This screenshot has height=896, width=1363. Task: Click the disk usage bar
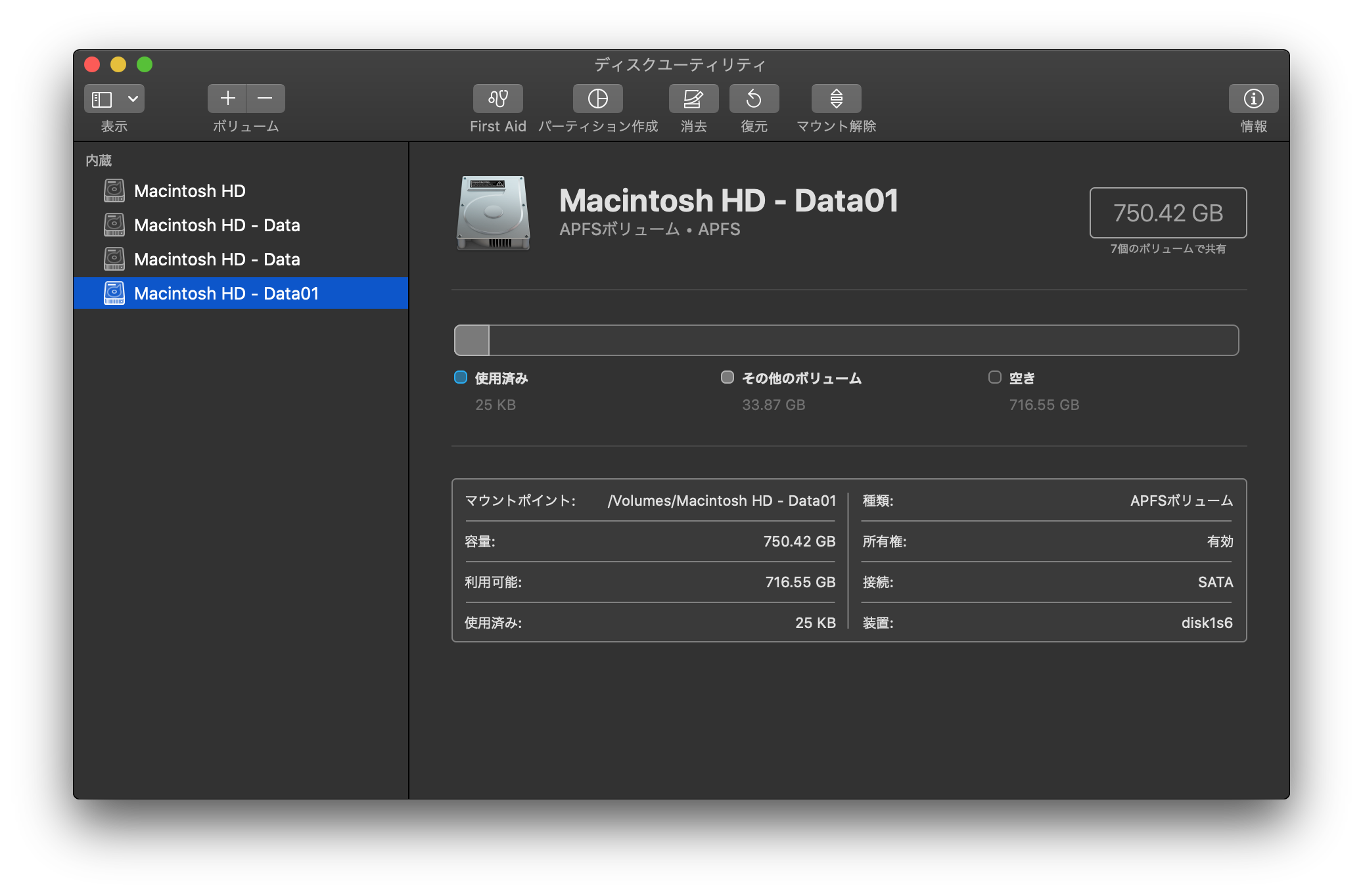[x=846, y=340]
